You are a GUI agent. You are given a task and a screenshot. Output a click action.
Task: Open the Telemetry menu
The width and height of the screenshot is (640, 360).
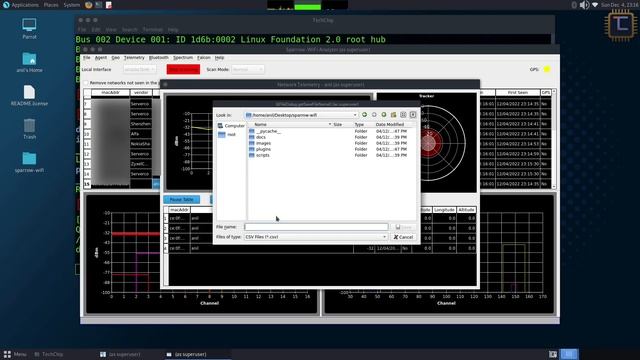click(x=134, y=58)
